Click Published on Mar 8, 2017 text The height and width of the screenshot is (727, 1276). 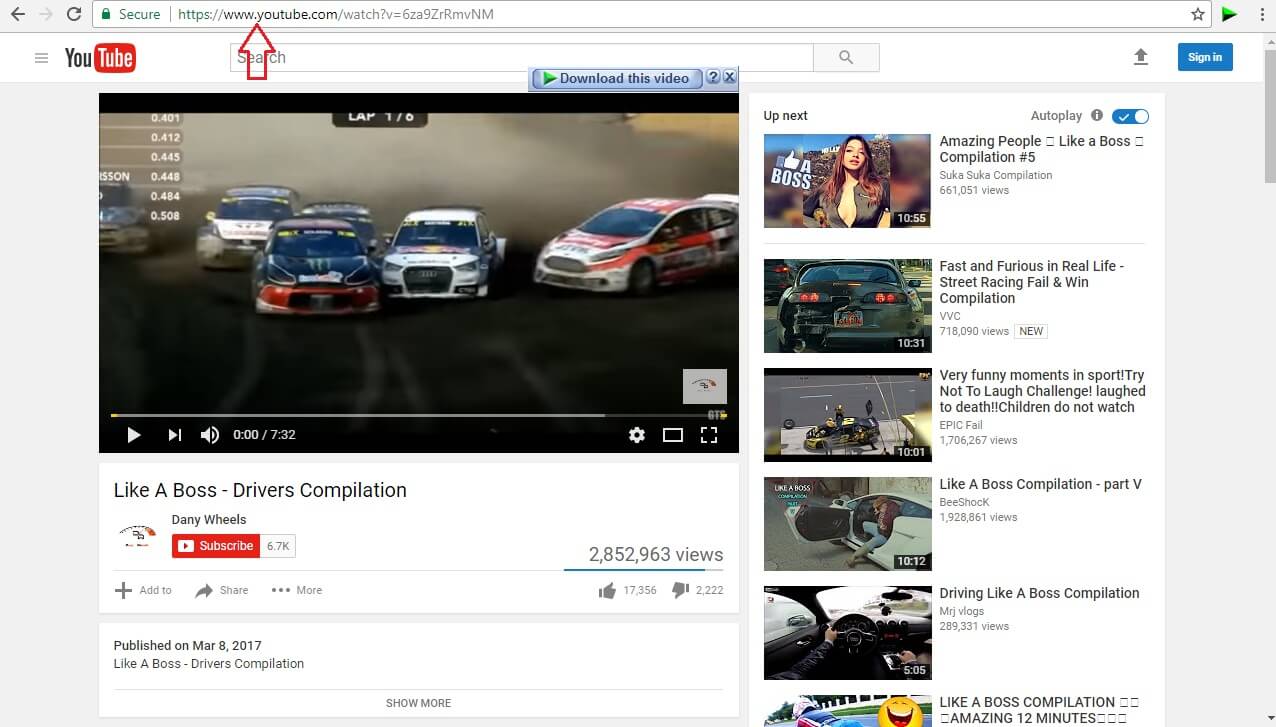188,645
